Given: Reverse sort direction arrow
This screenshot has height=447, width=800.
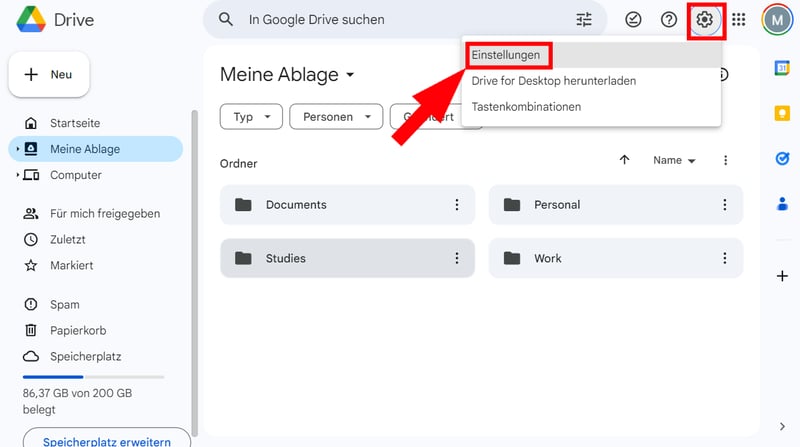Looking at the screenshot, I should pos(625,160).
